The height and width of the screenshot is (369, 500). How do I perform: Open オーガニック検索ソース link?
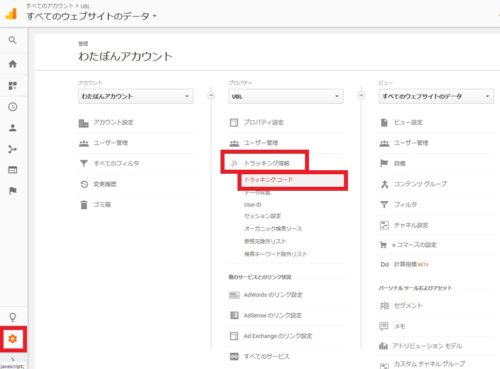pos(273,229)
